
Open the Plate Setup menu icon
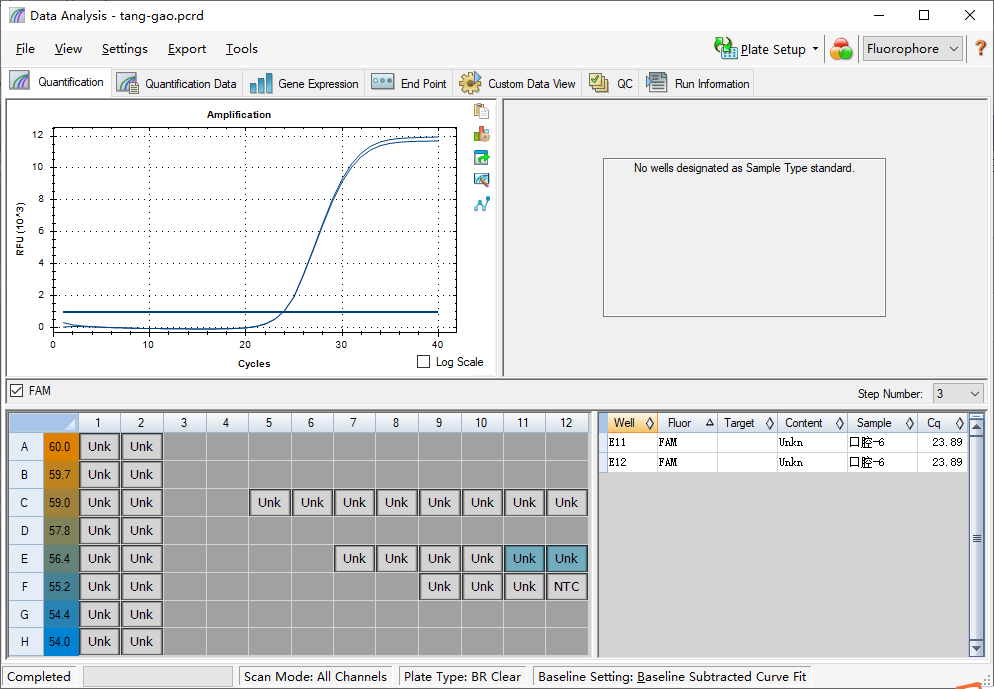coord(725,48)
